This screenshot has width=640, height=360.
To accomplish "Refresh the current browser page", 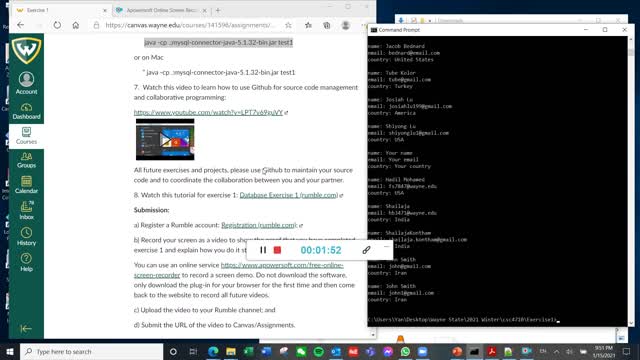I will coord(57,25).
